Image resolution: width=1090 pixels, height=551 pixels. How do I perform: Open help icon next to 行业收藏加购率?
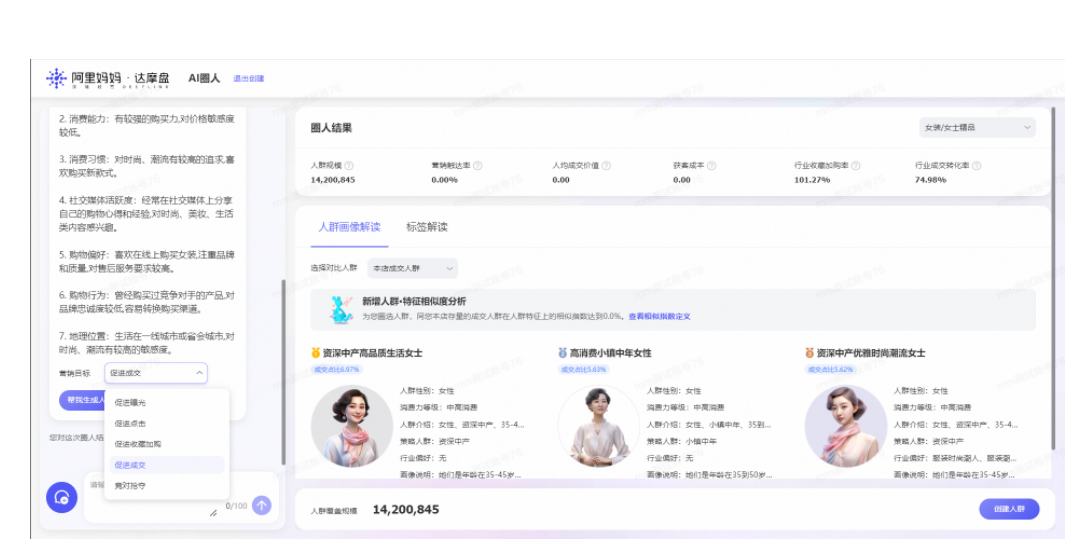pos(856,165)
